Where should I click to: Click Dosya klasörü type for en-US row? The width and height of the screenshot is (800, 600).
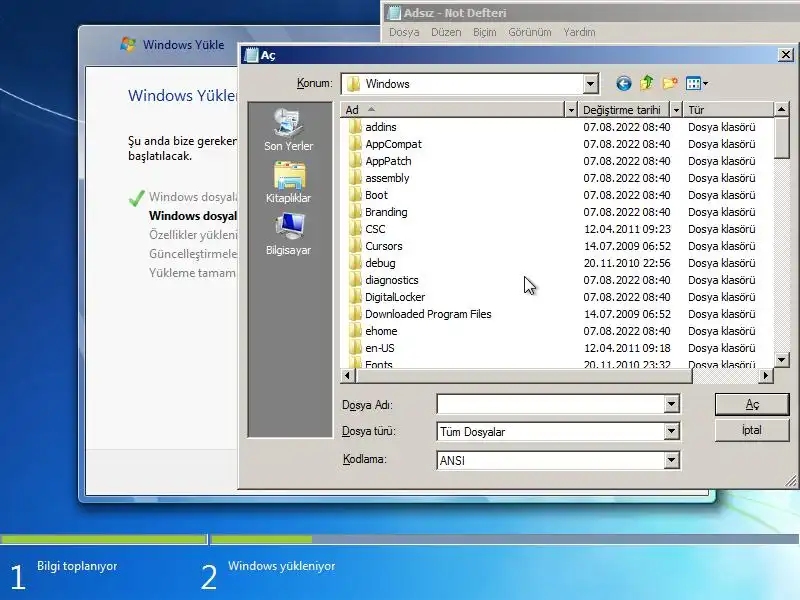click(x=721, y=348)
